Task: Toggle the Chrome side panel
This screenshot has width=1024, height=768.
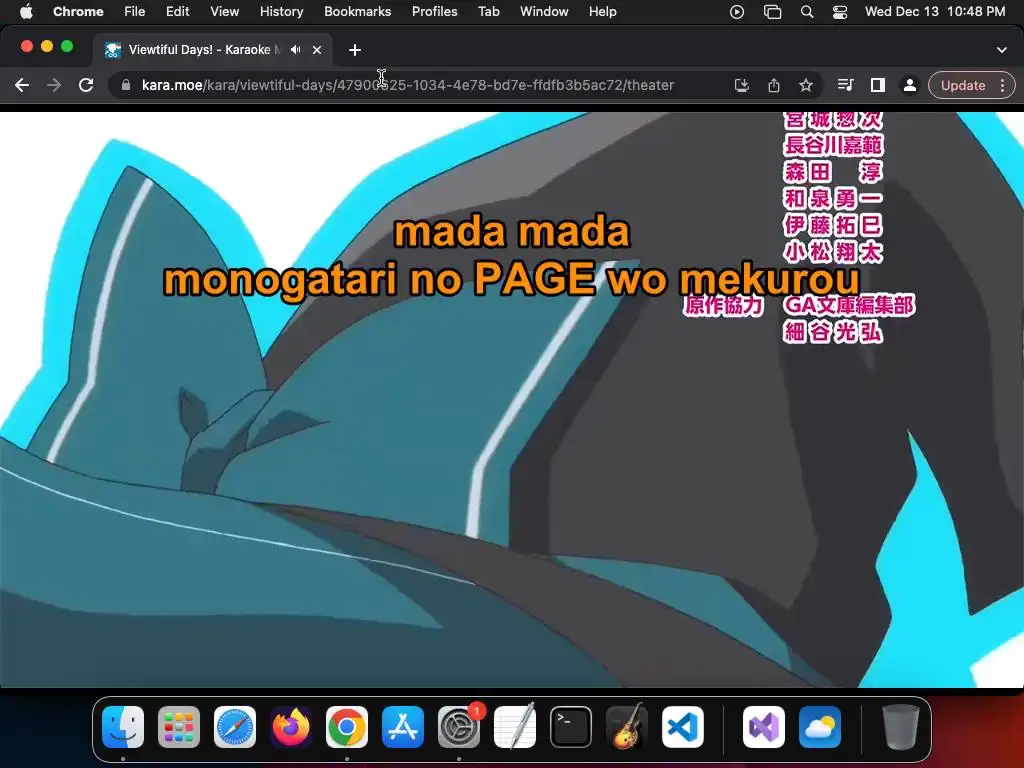Action: coord(878,85)
